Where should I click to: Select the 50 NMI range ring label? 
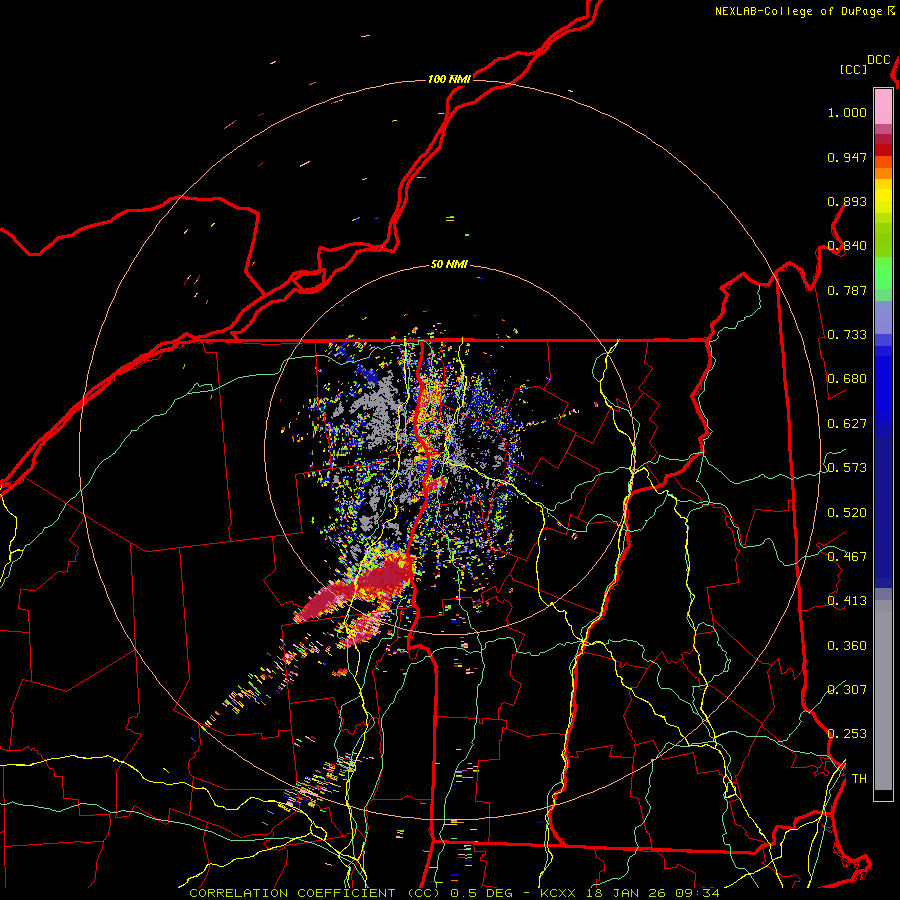[x=449, y=264]
